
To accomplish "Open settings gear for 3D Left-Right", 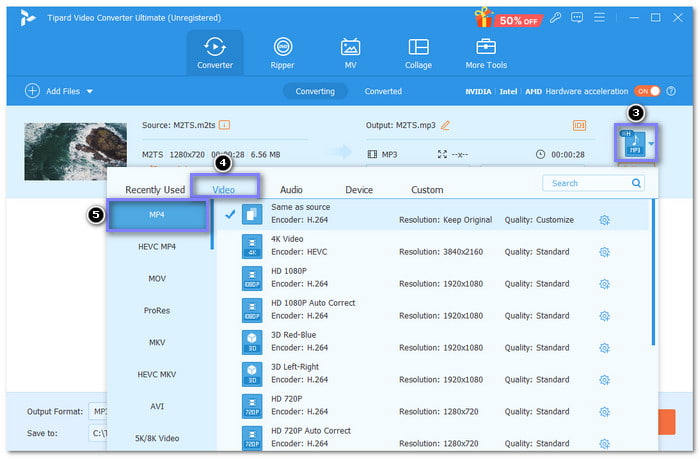I will click(604, 380).
